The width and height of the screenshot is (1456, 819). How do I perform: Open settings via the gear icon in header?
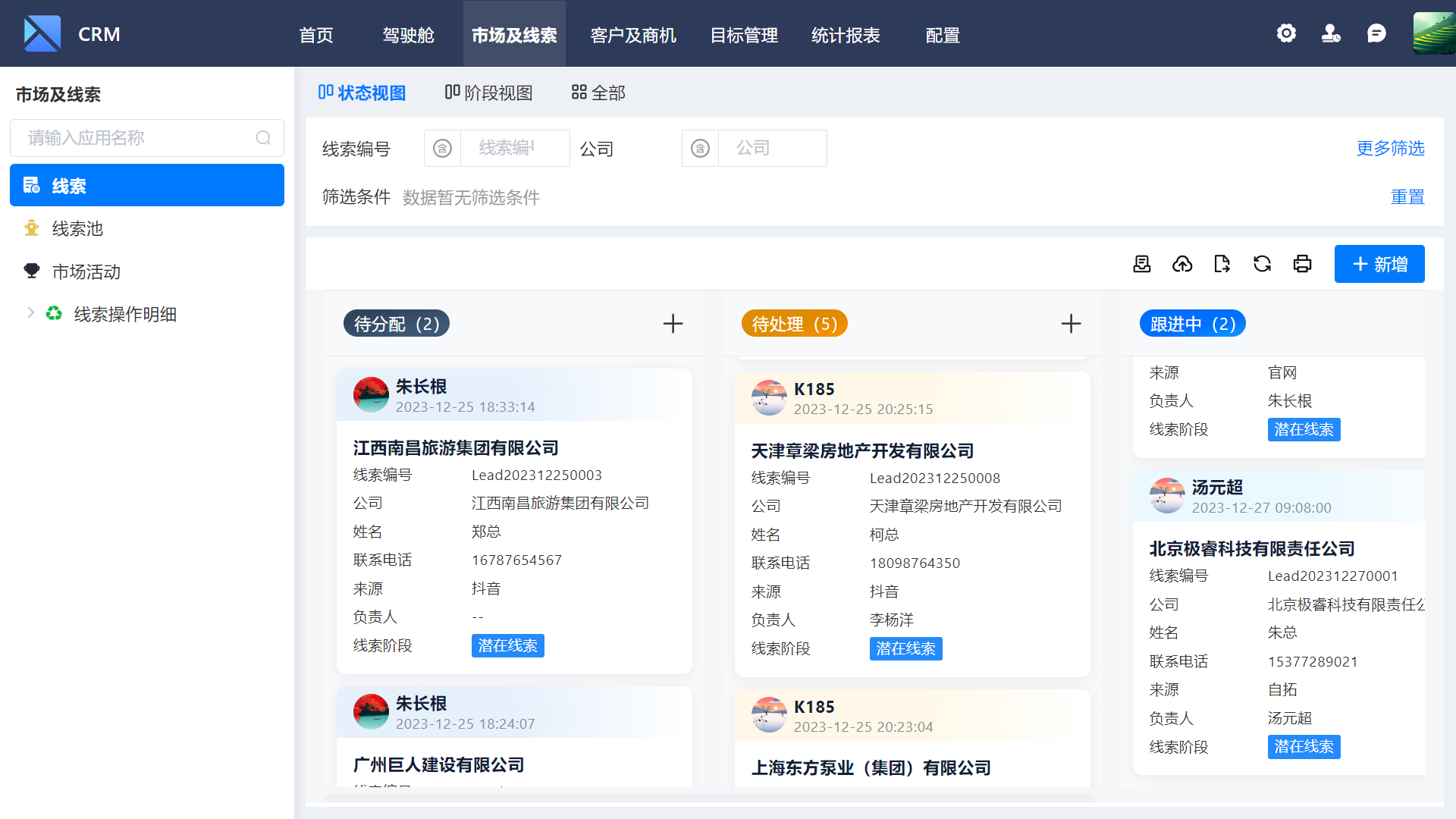click(1286, 33)
